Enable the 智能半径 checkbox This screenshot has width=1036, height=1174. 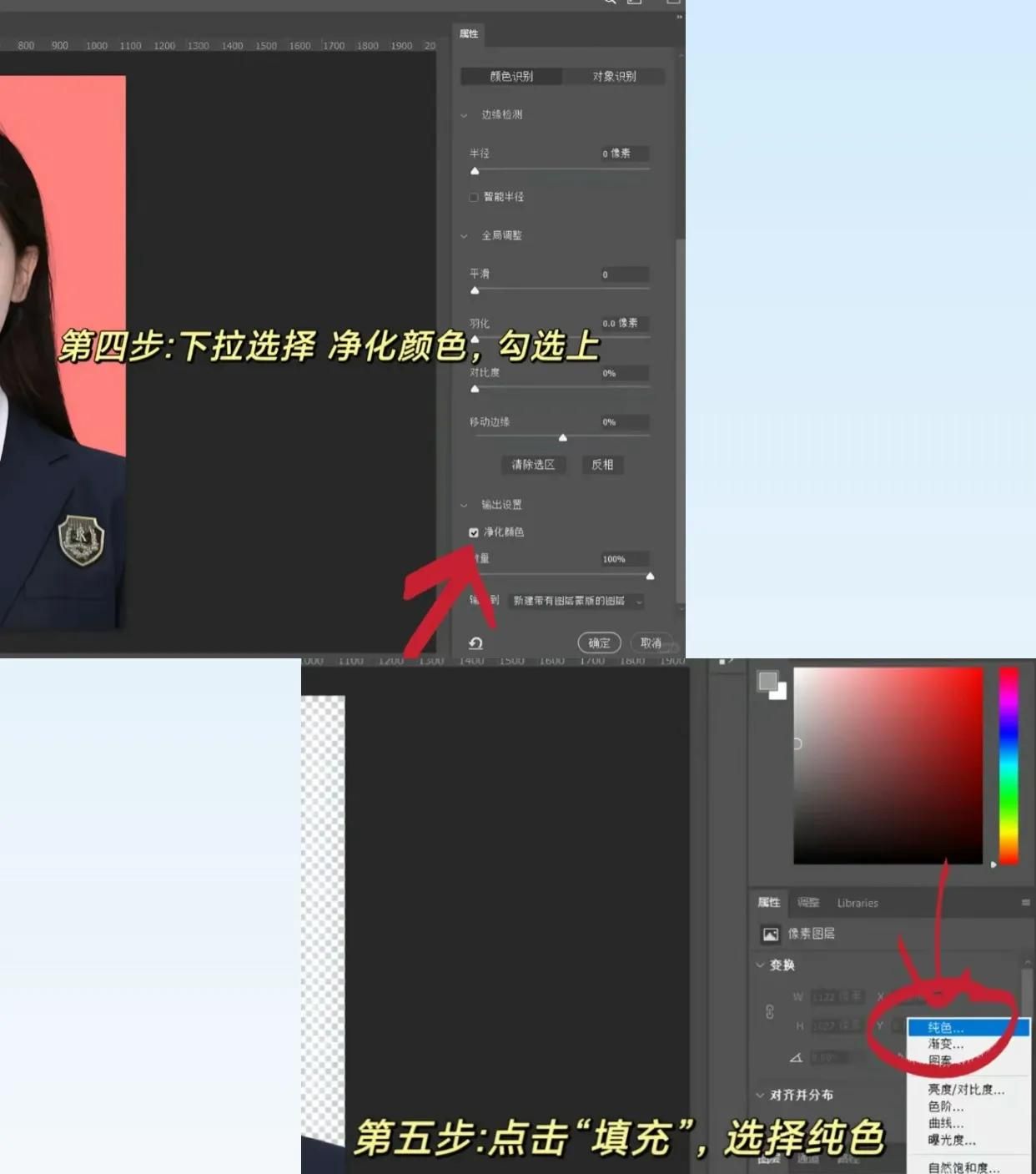(x=473, y=197)
